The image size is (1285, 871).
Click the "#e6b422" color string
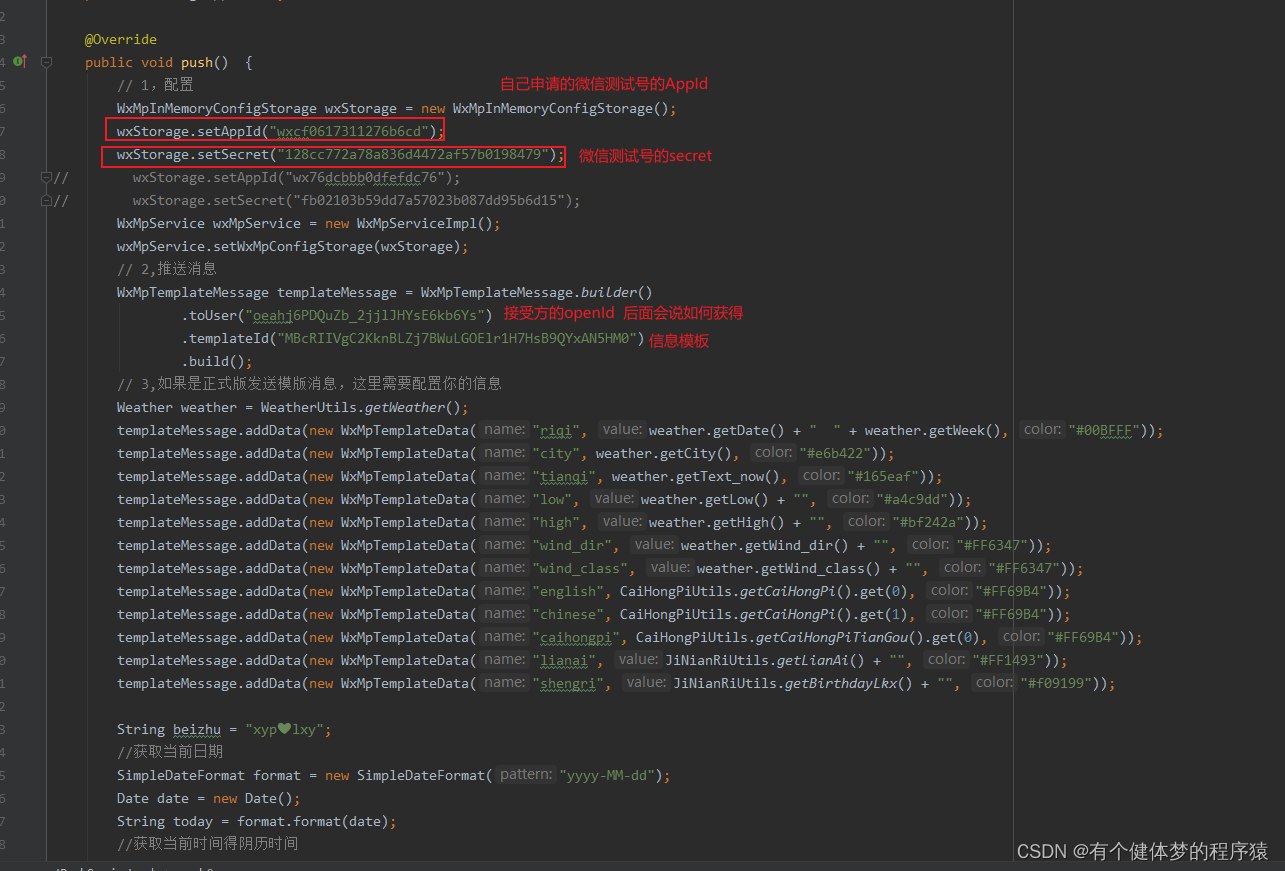coord(836,453)
